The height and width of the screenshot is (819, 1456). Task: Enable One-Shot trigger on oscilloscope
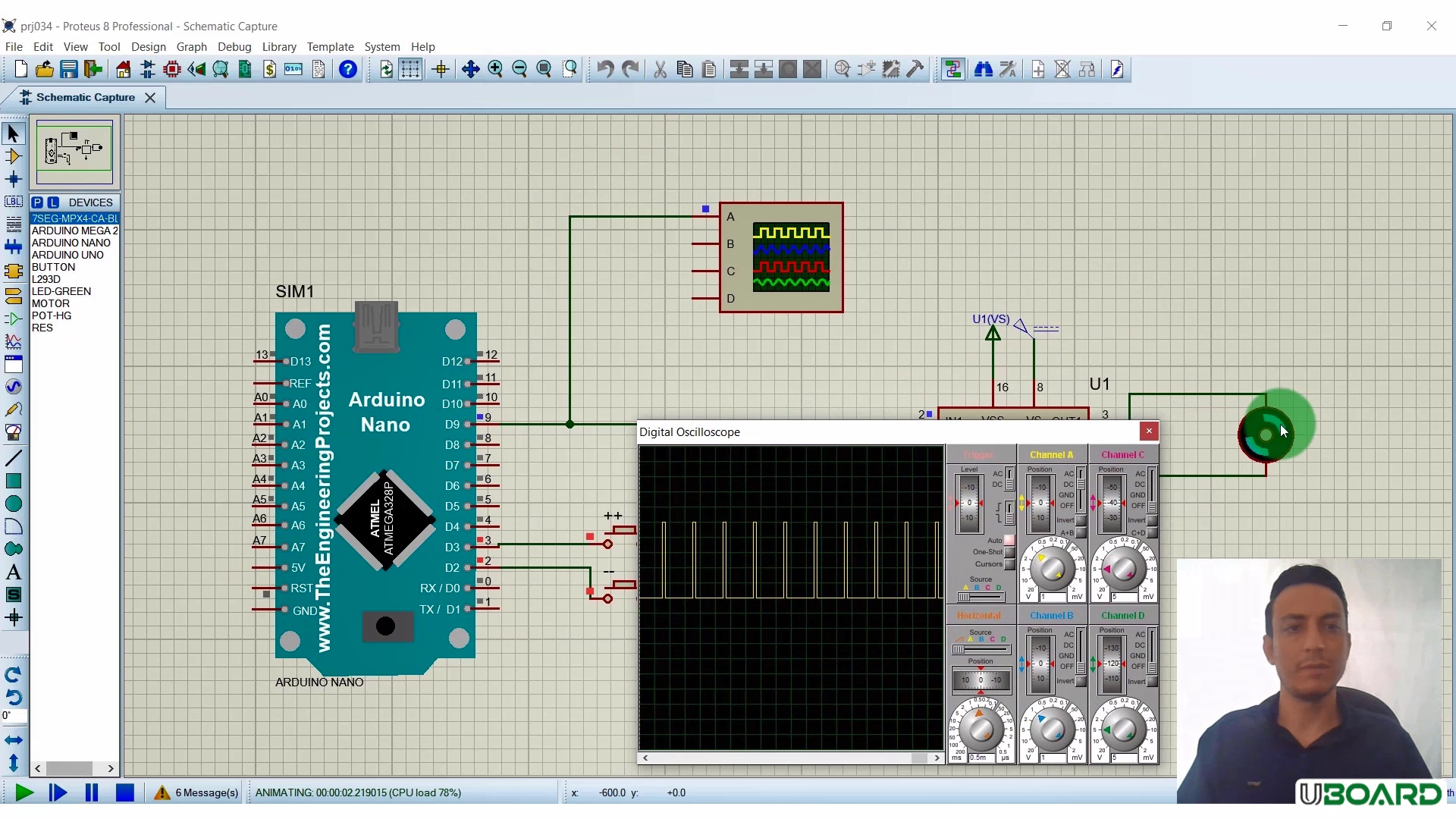tap(1009, 552)
